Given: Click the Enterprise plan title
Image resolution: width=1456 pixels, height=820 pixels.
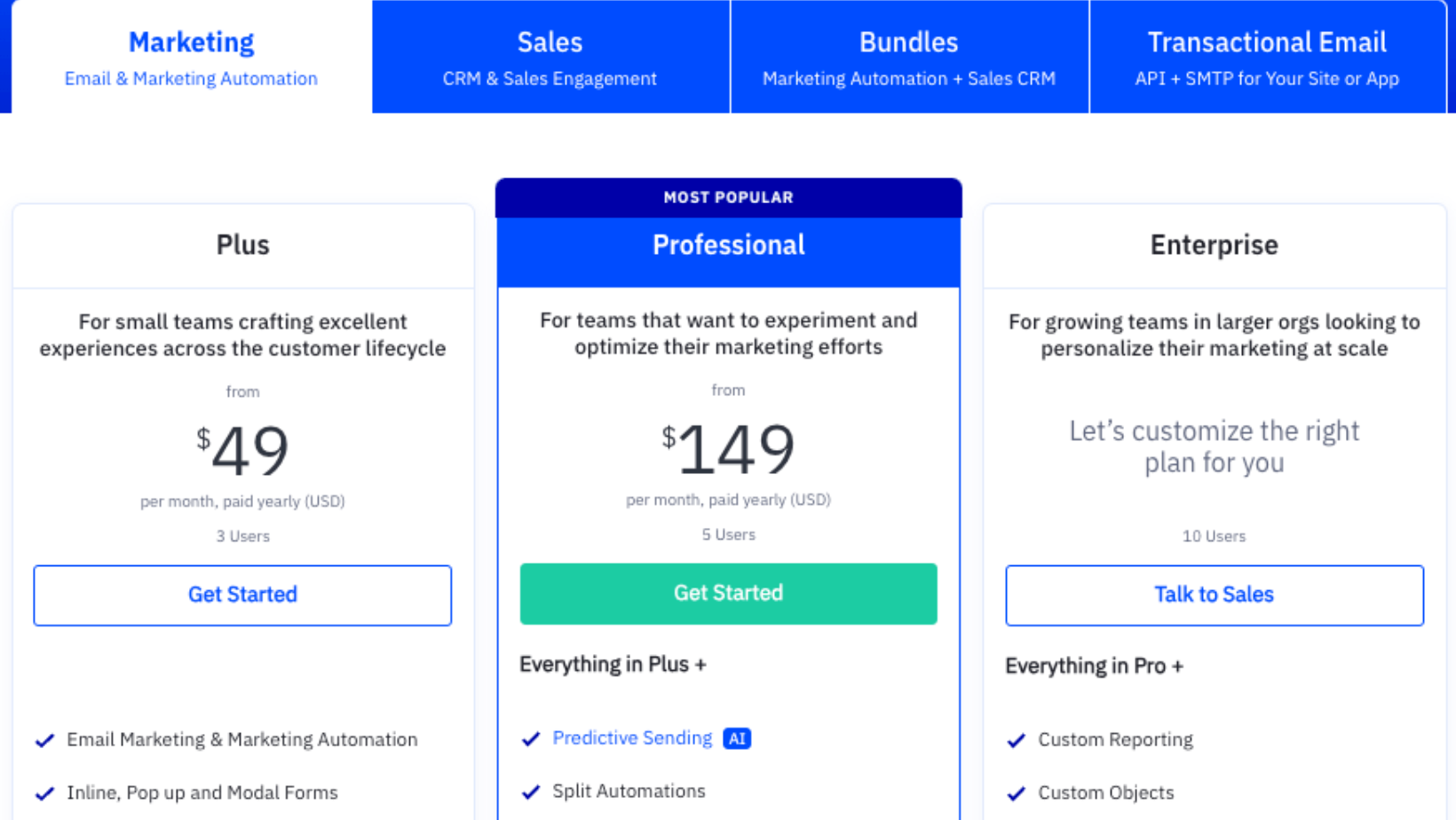Looking at the screenshot, I should pyautogui.click(x=1215, y=245).
